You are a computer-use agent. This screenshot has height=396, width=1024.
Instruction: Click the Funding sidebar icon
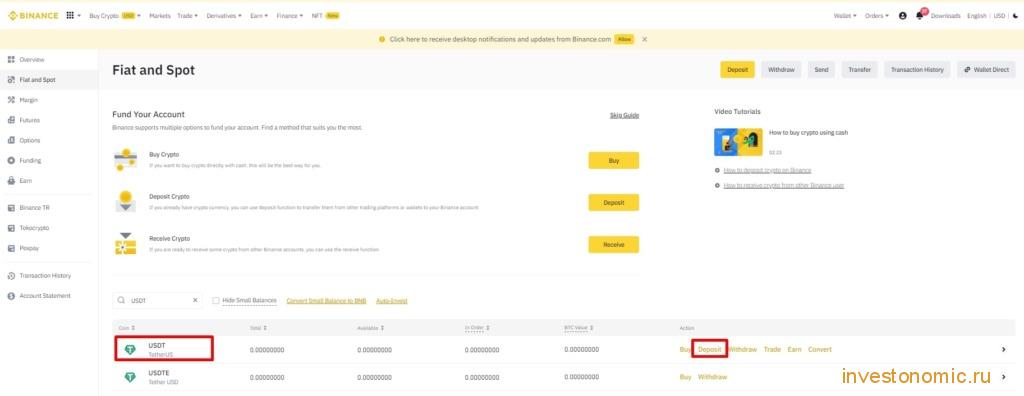click(11, 161)
